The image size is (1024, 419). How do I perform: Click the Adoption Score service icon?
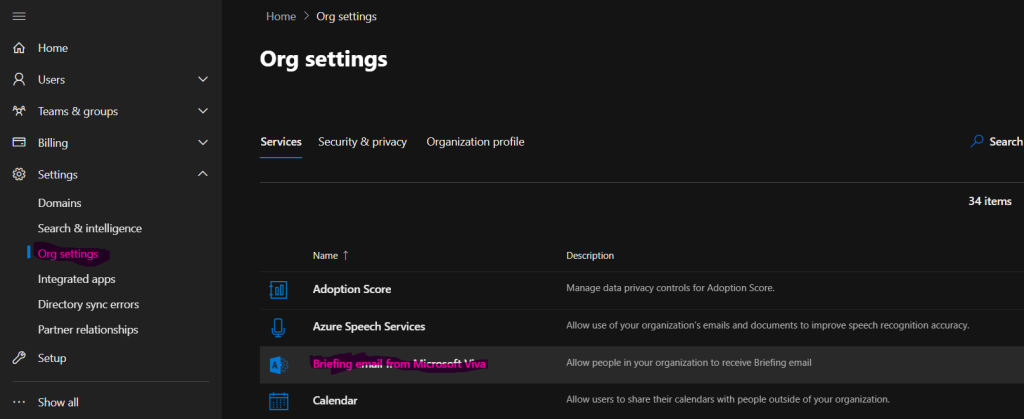(x=279, y=289)
